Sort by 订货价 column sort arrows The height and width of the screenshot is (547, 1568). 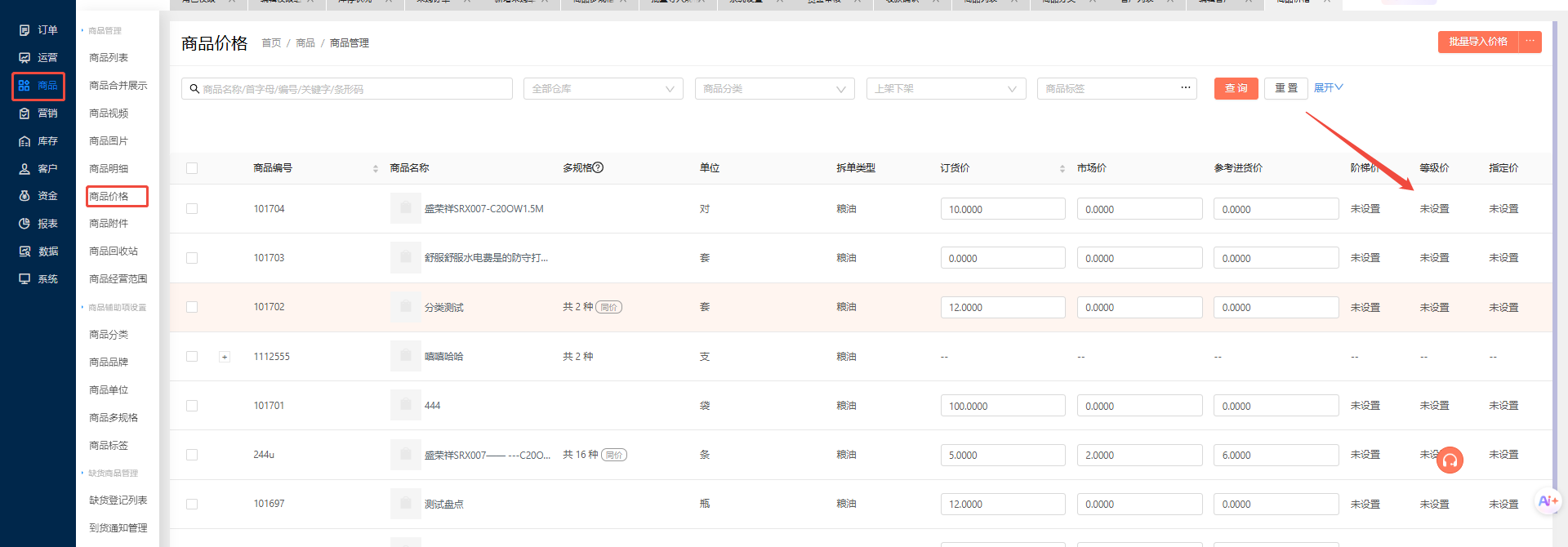[1062, 168]
